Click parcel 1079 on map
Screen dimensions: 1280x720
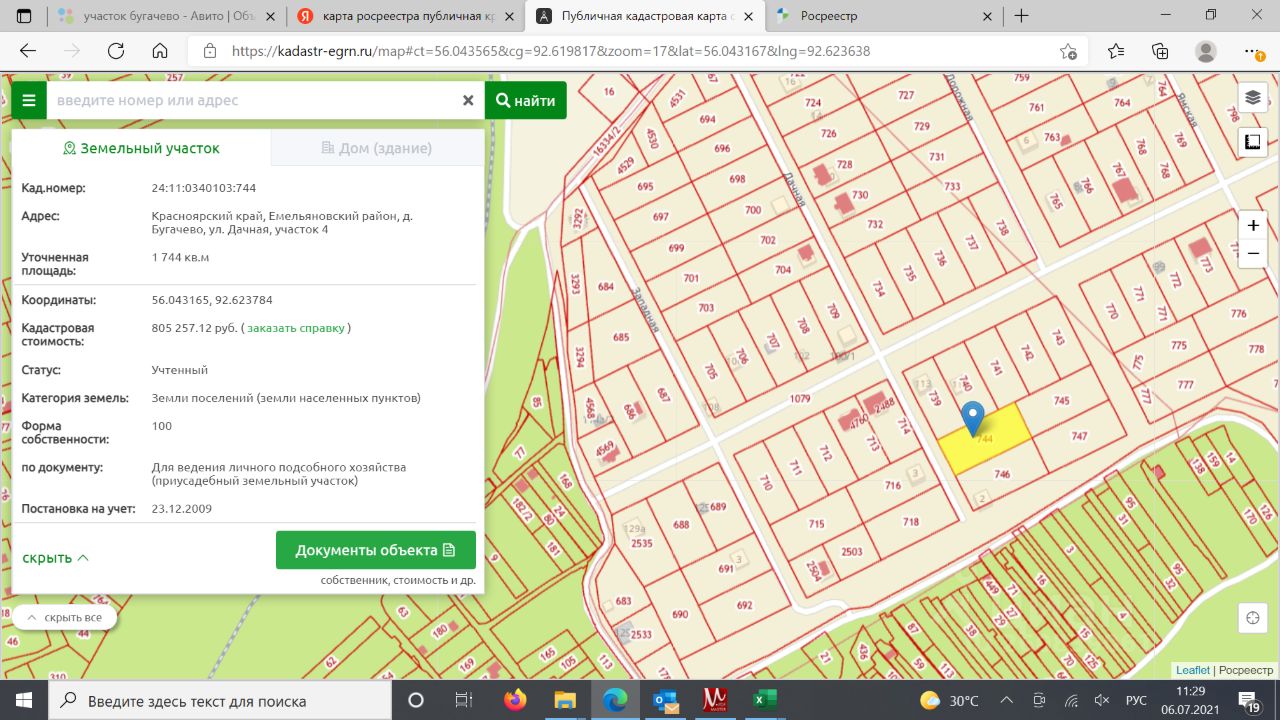click(x=799, y=399)
